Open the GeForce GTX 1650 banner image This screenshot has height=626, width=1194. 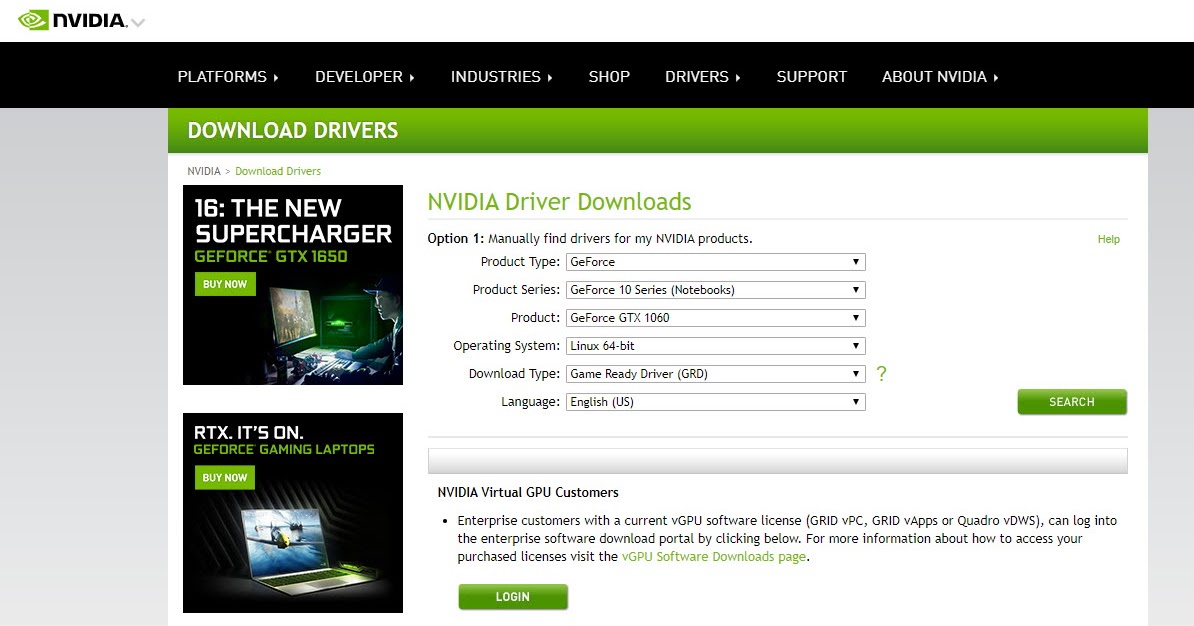[x=292, y=285]
